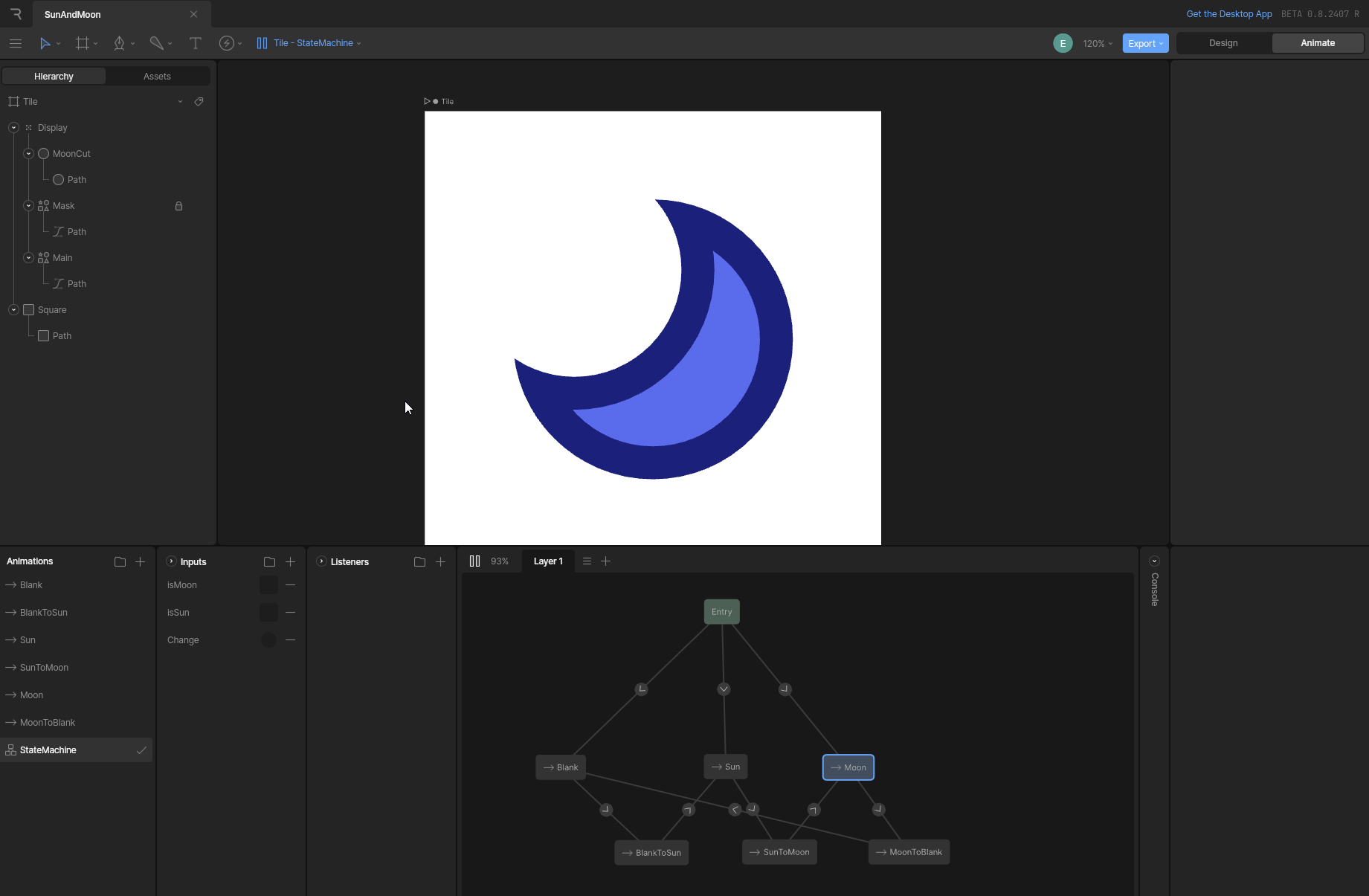The width and height of the screenshot is (1369, 896).
Task: Click the user avatar E
Action: pos(1063,43)
